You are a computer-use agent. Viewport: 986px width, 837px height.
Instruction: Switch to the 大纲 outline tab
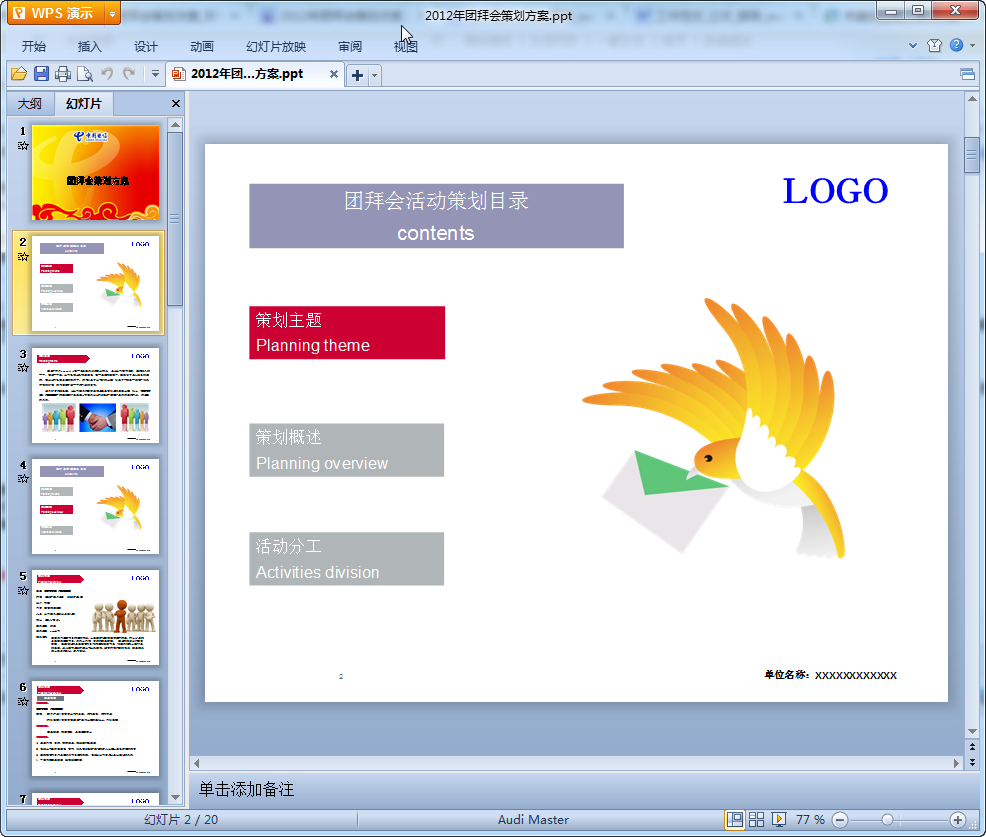click(x=30, y=104)
